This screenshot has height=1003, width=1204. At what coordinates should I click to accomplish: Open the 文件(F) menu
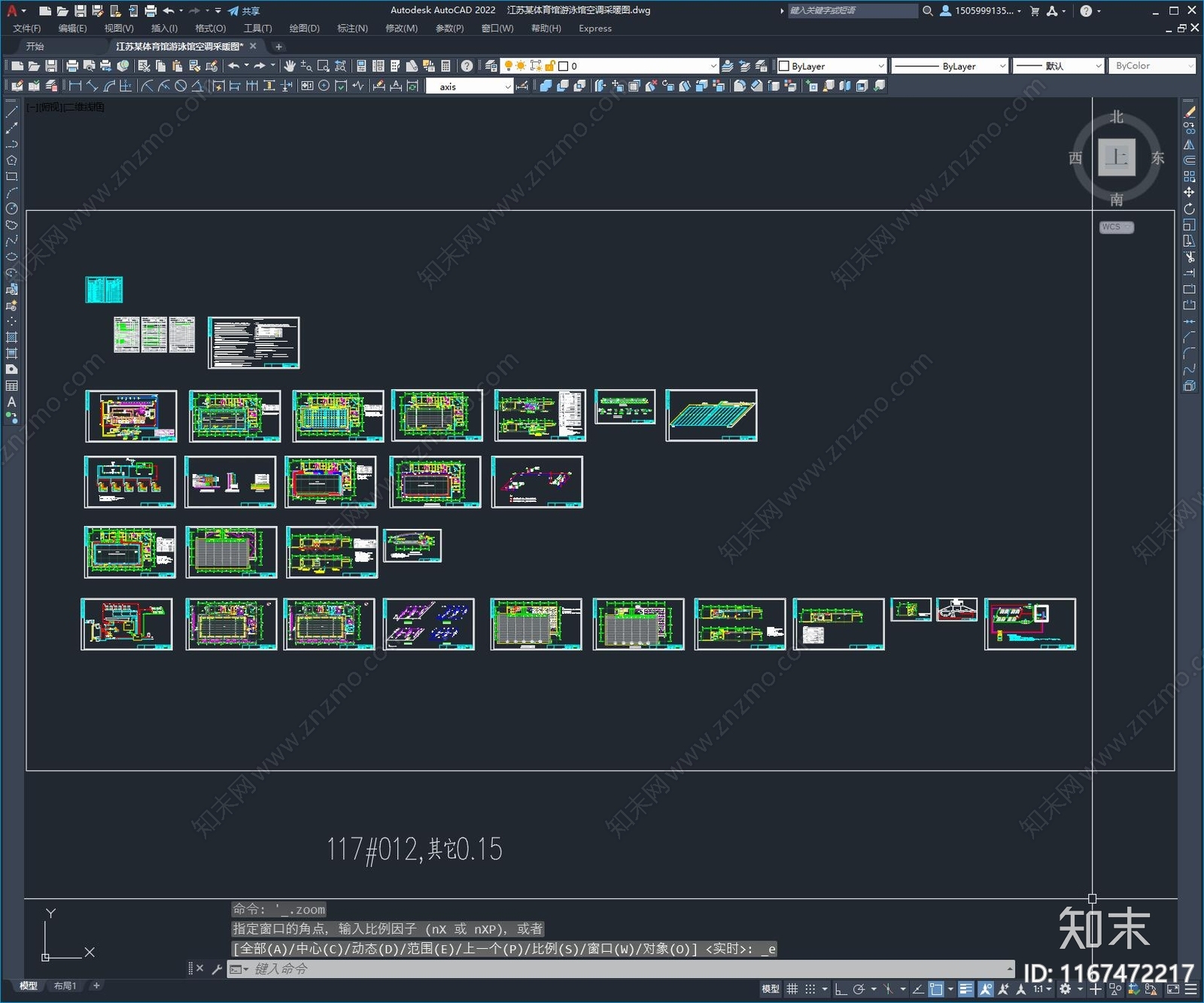pyautogui.click(x=27, y=29)
